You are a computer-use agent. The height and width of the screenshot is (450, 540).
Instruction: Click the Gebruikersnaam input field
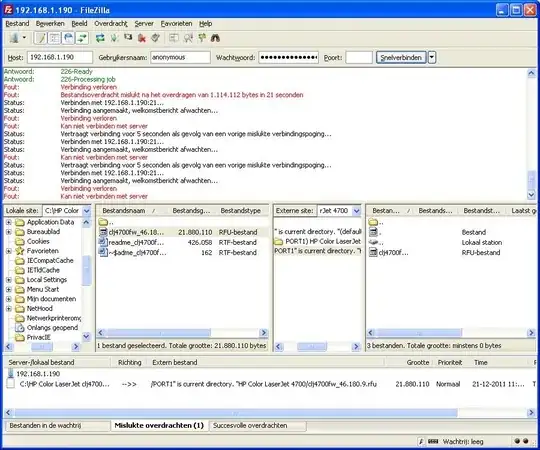click(180, 57)
